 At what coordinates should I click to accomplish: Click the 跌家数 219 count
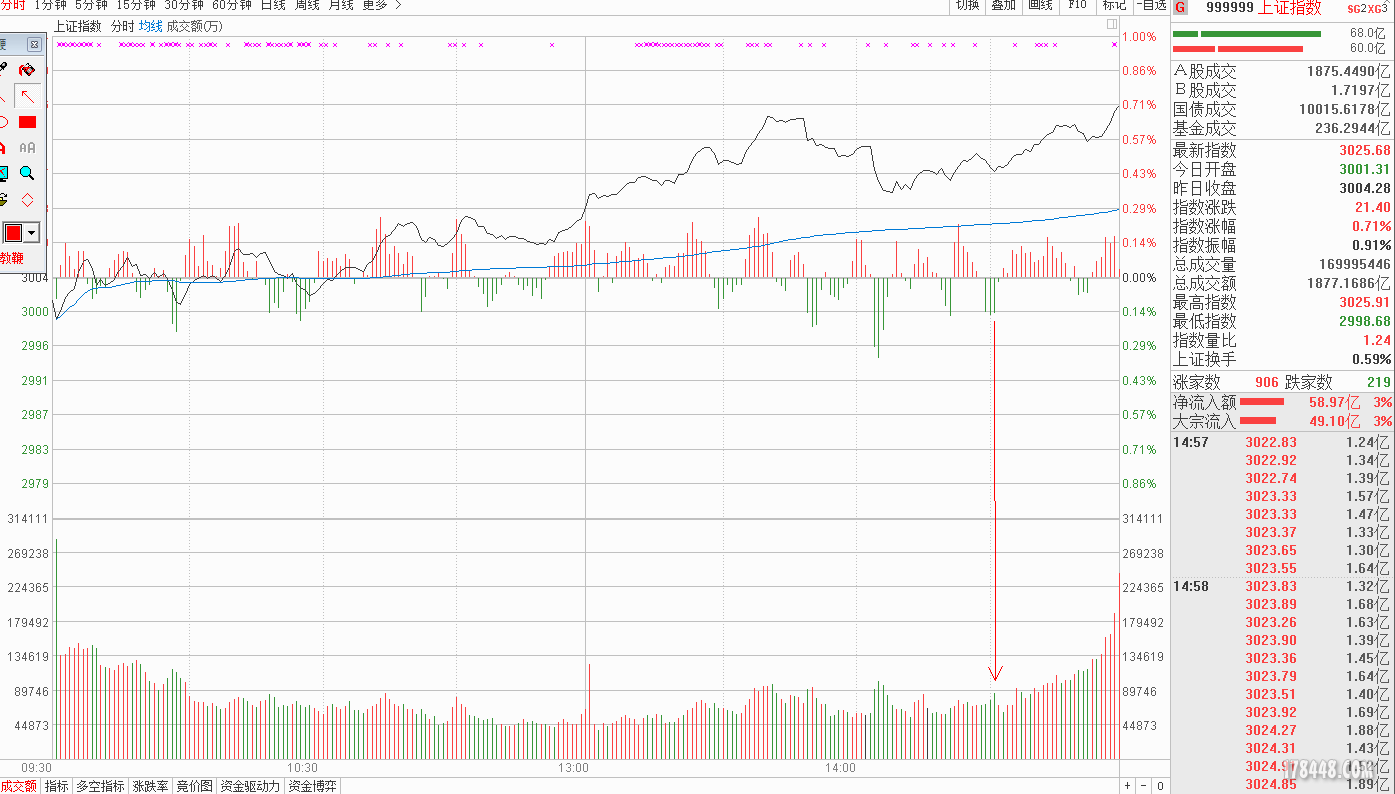coord(1379,383)
